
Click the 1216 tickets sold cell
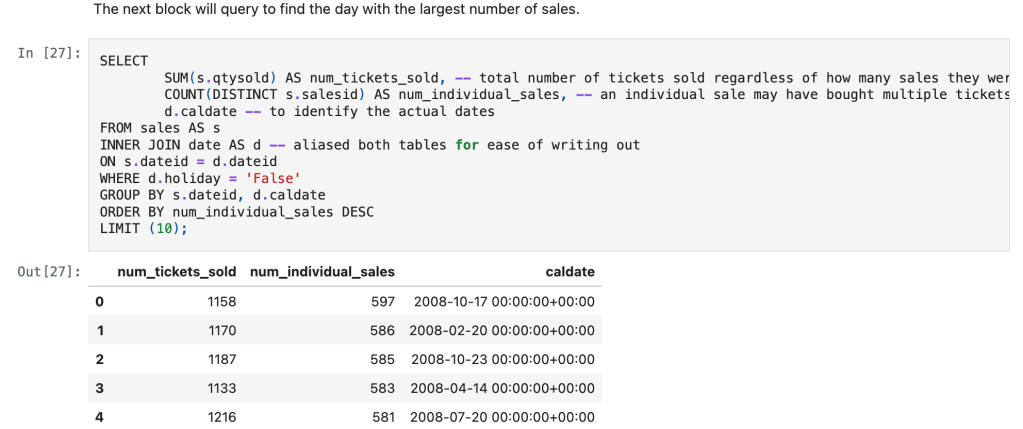tap(222, 417)
